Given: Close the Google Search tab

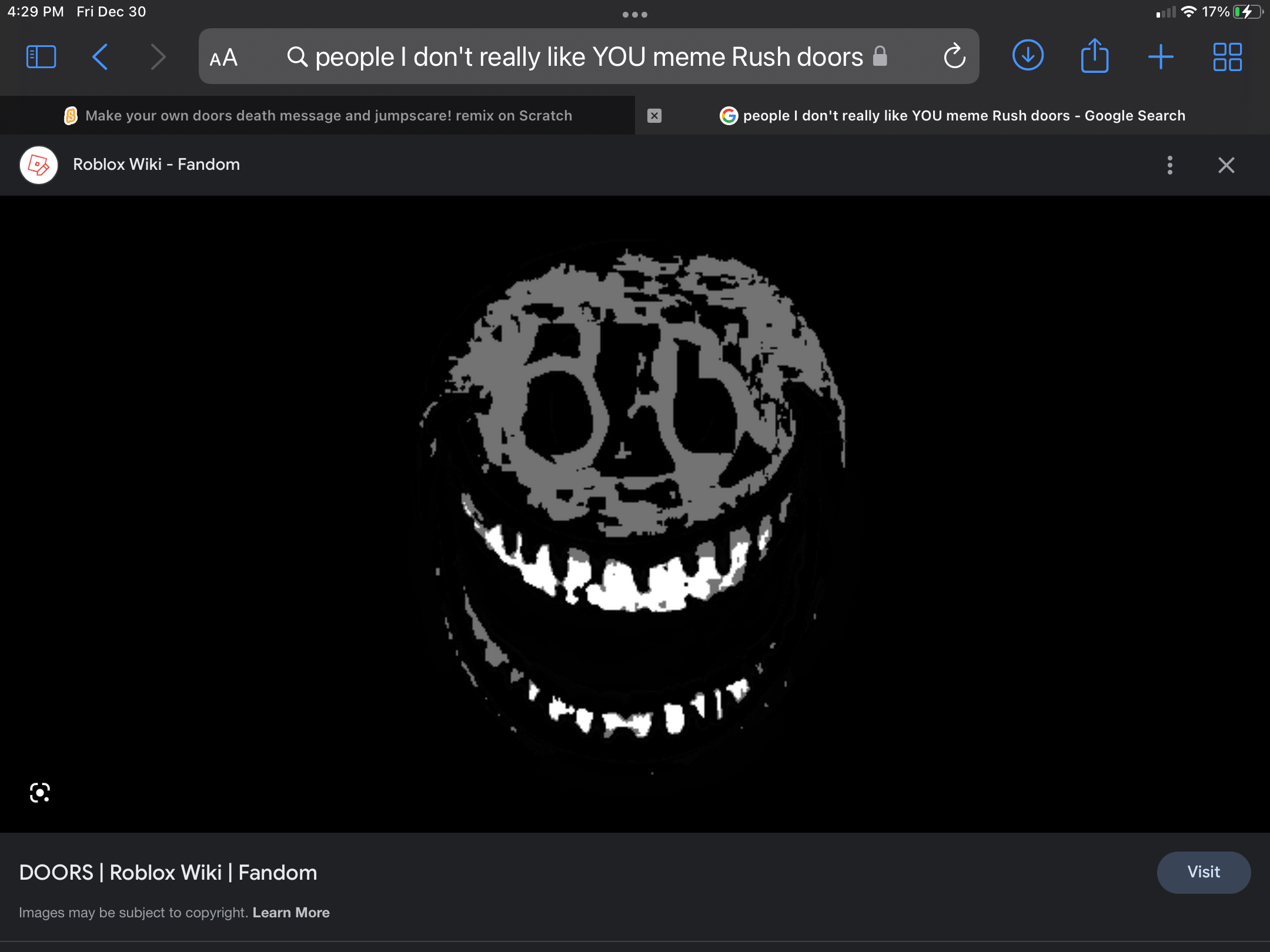Looking at the screenshot, I should pyautogui.click(x=654, y=116).
